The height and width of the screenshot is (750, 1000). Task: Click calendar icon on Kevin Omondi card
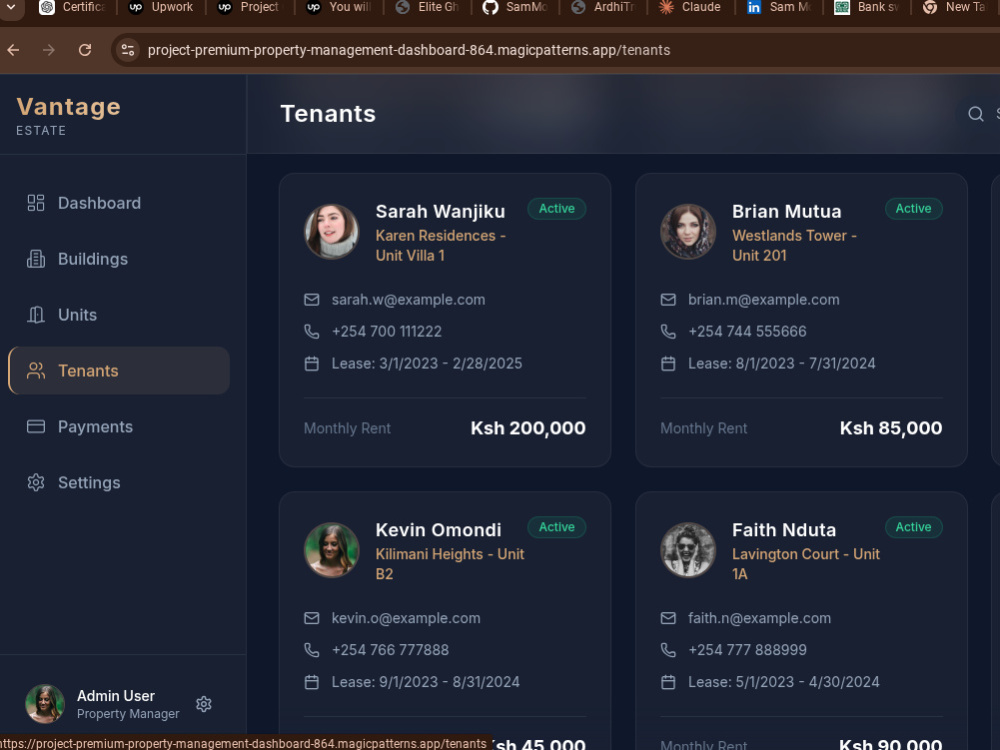click(311, 682)
